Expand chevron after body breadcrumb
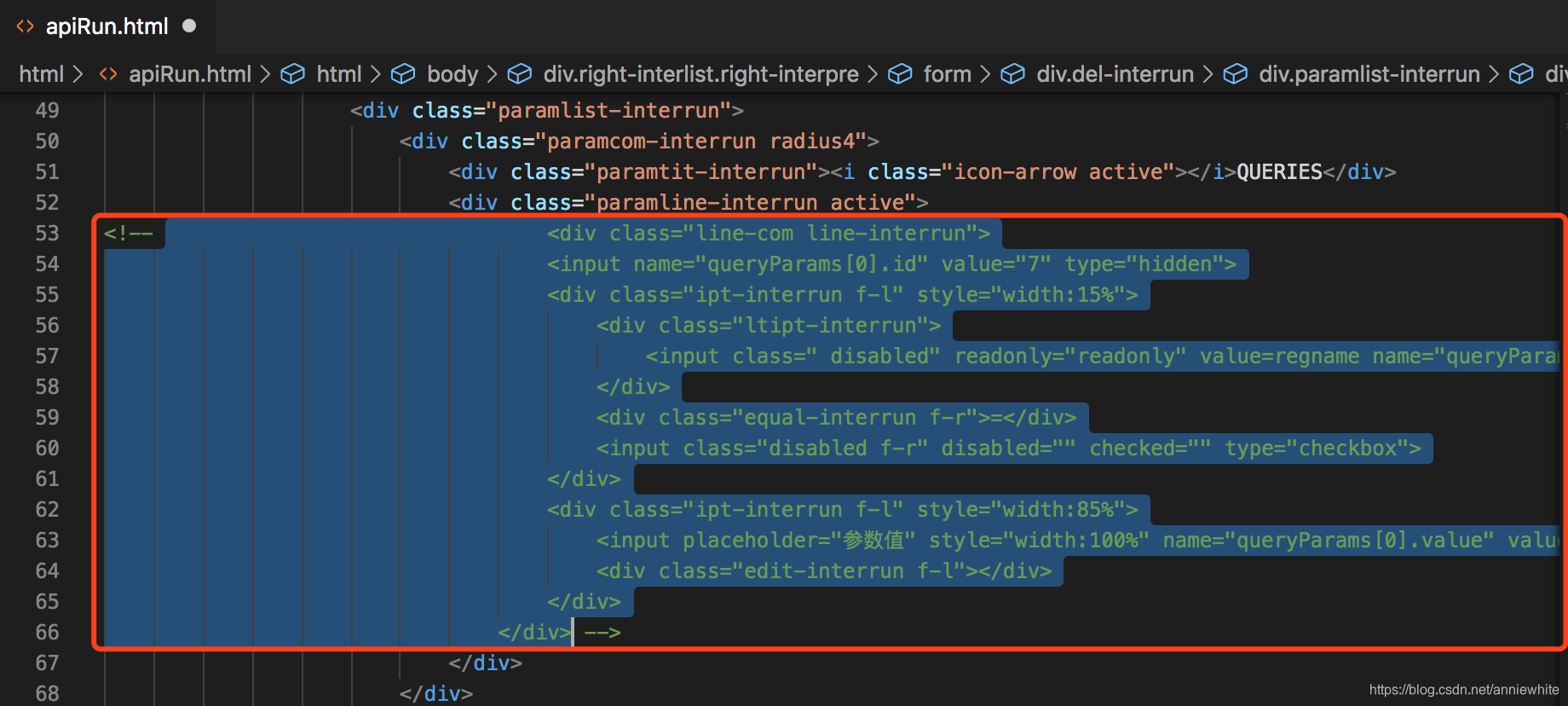1568x706 pixels. [x=492, y=74]
